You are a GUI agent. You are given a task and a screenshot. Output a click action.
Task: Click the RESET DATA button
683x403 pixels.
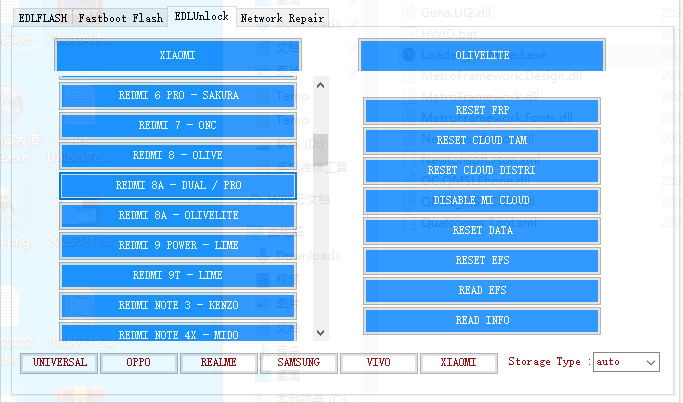click(482, 231)
